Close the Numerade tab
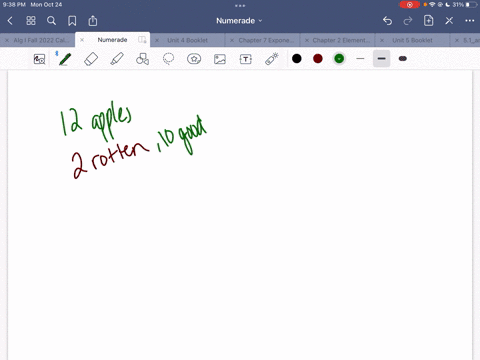The width and height of the screenshot is (480, 360). pyautogui.click(x=82, y=40)
